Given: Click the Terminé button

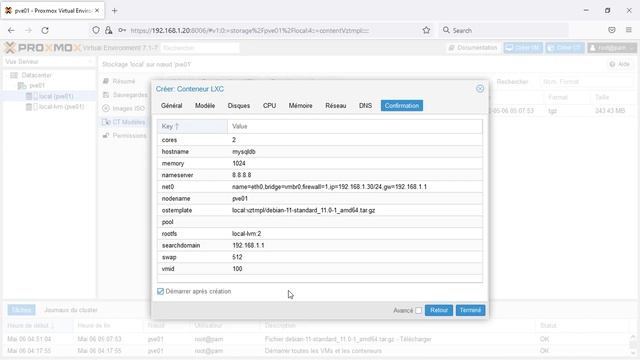Looking at the screenshot, I should click(470, 310).
